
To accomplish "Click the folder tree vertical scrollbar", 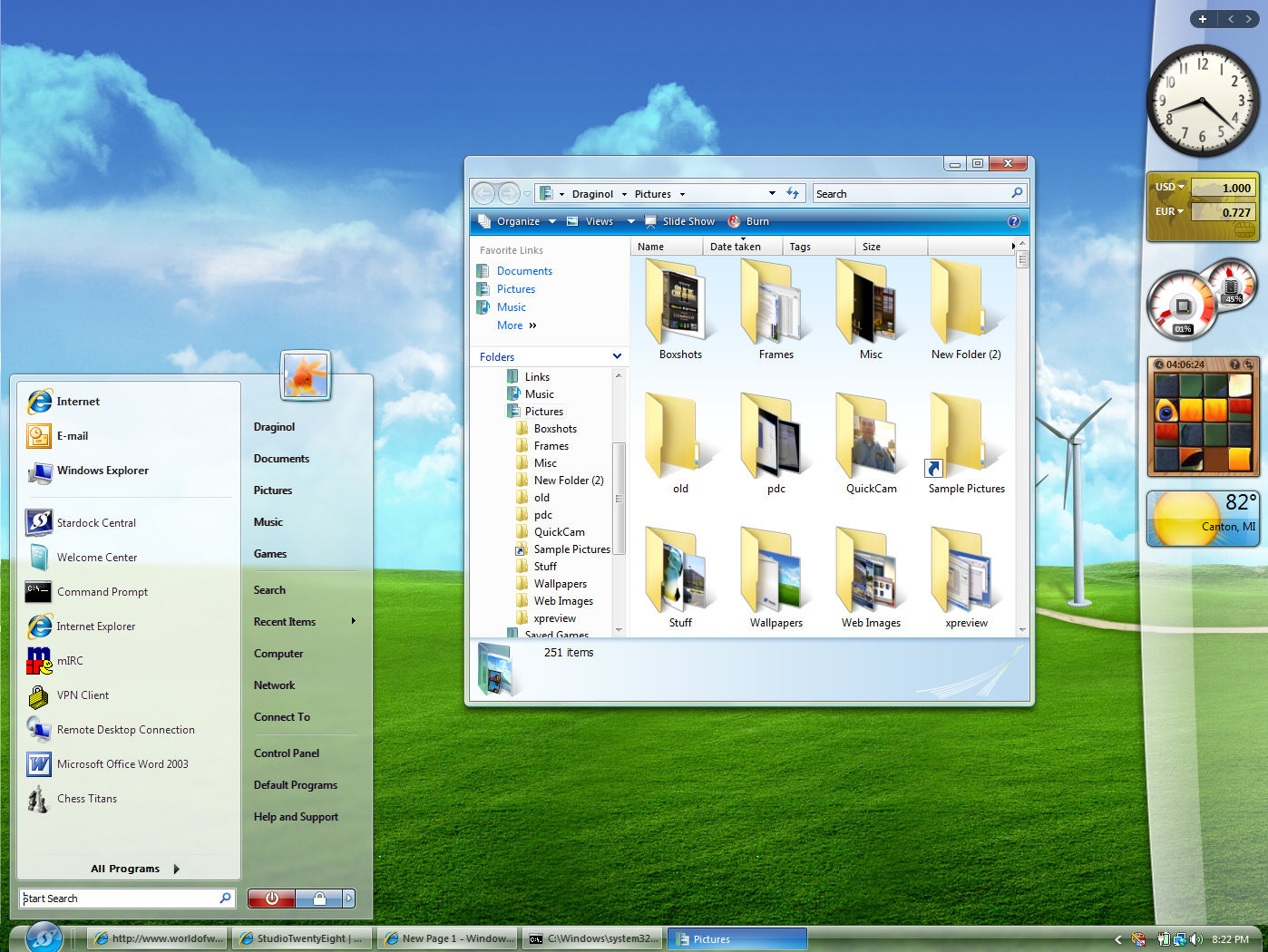I will 619,501.
